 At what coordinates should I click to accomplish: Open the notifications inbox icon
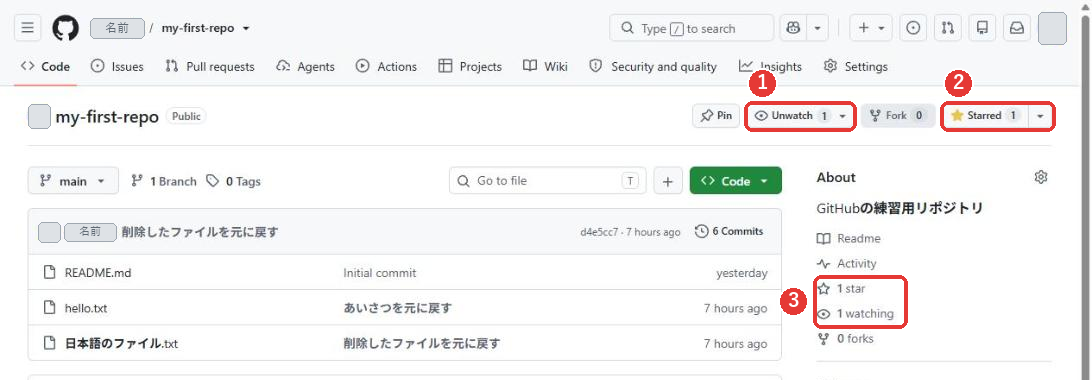[x=1017, y=29]
